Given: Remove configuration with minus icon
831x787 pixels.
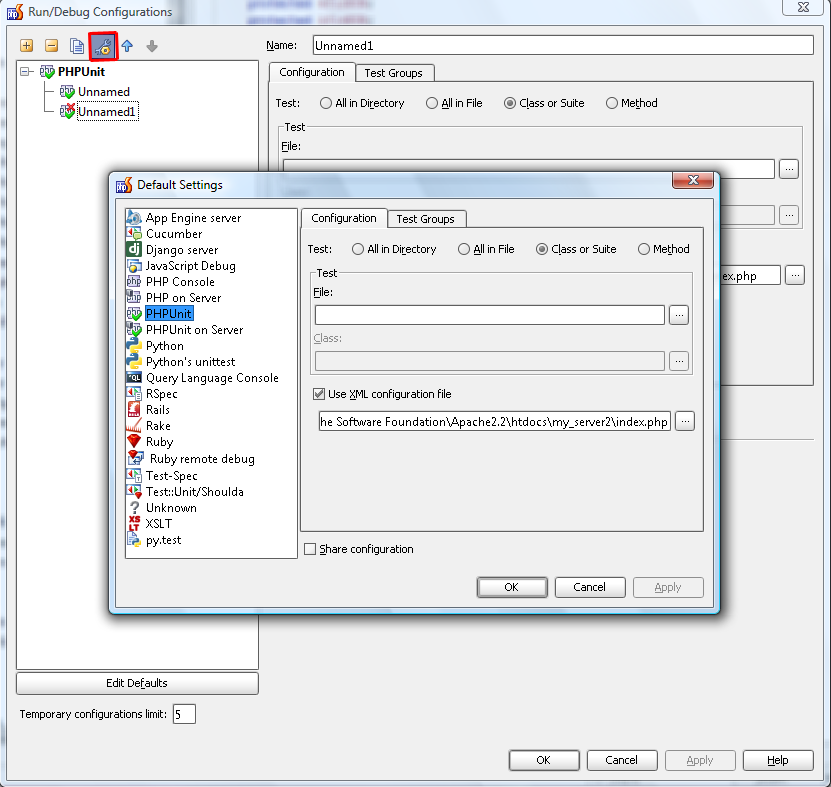Looking at the screenshot, I should point(51,46).
